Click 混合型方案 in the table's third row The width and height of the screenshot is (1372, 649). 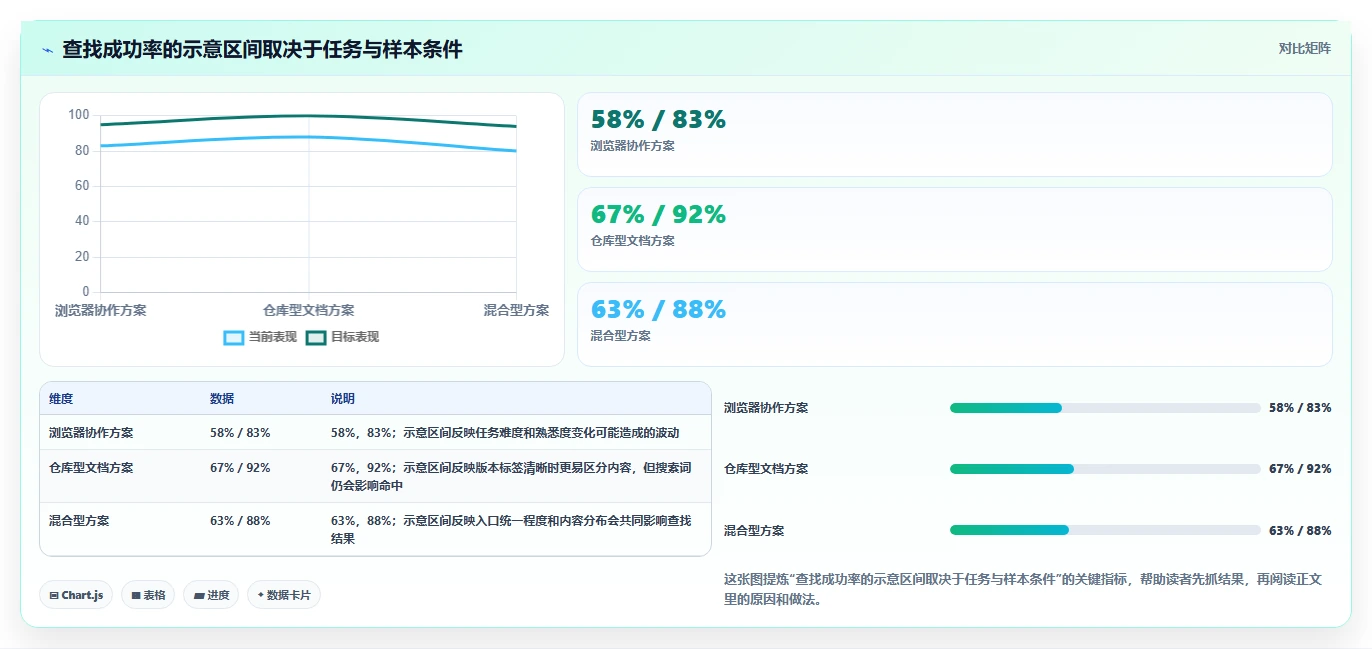coord(79,520)
